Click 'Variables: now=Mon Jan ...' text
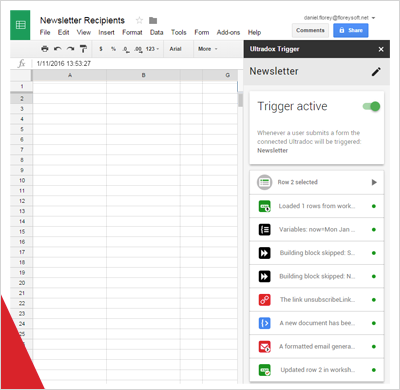The height and width of the screenshot is (390, 400). (x=317, y=229)
